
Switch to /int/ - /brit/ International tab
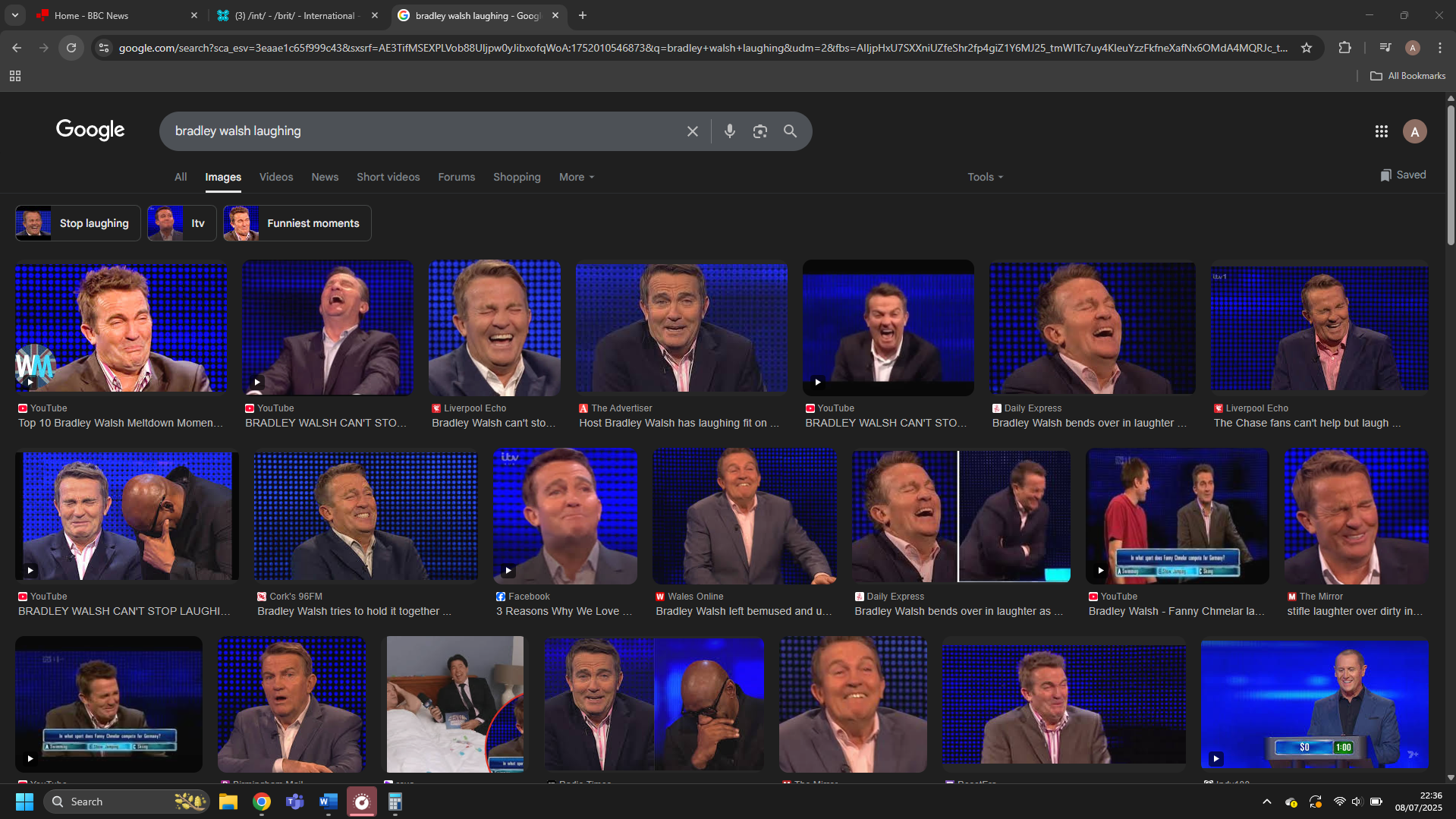coord(296,15)
